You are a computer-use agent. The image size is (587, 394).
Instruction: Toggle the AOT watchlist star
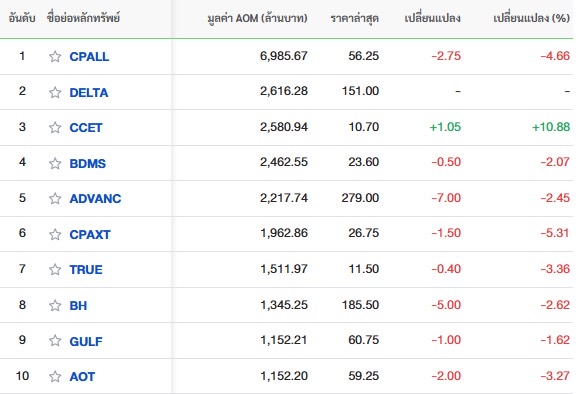click(x=55, y=376)
